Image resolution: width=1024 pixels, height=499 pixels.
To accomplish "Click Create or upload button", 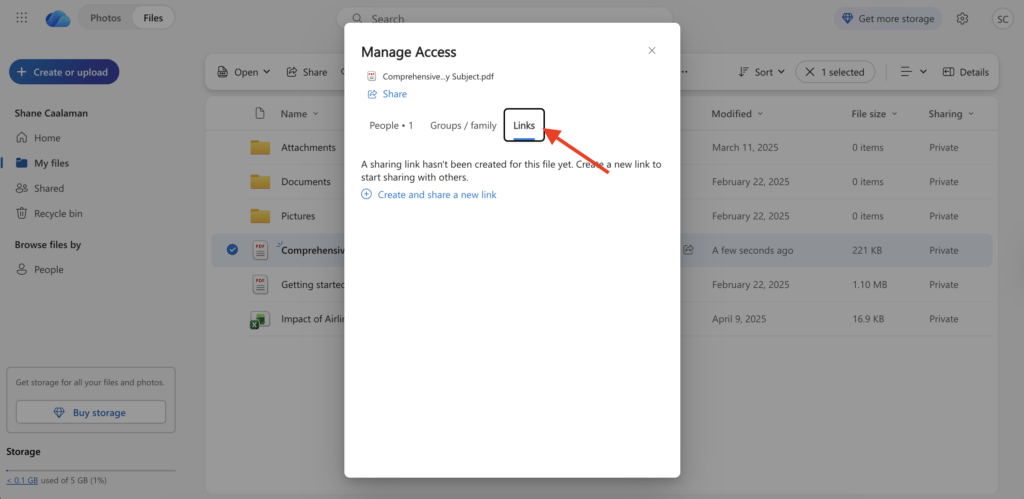I will pyautogui.click(x=64, y=72).
